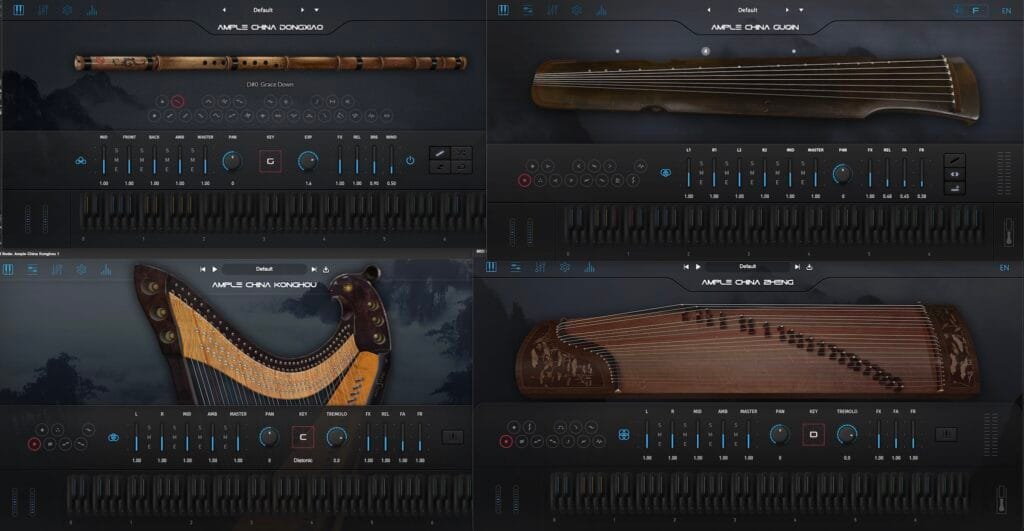Select the red highlighted articulation in Dongxiao window
Image resolution: width=1024 pixels, height=531 pixels.
(x=177, y=101)
